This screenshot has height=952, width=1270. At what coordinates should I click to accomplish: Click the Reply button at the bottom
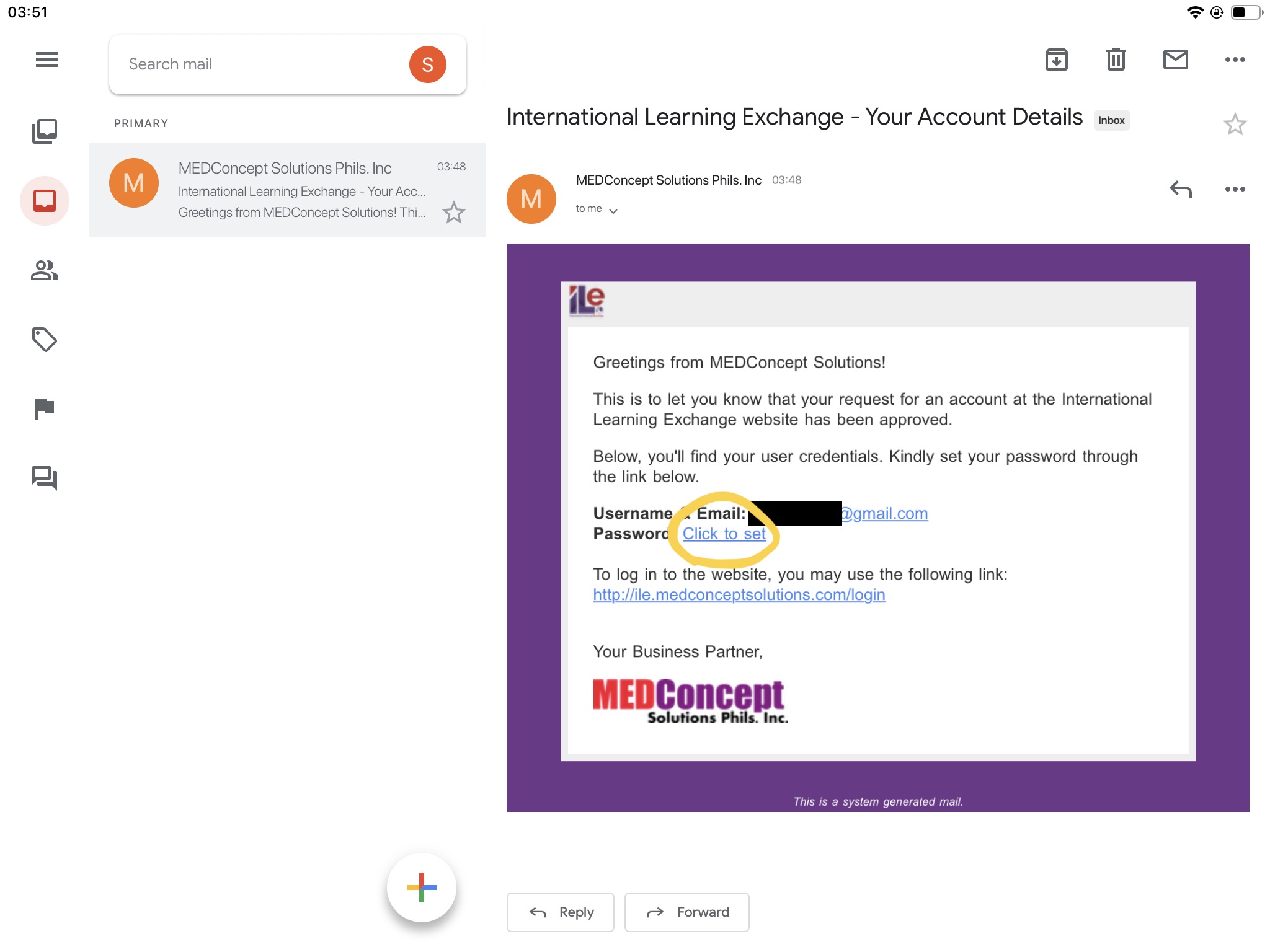click(561, 912)
